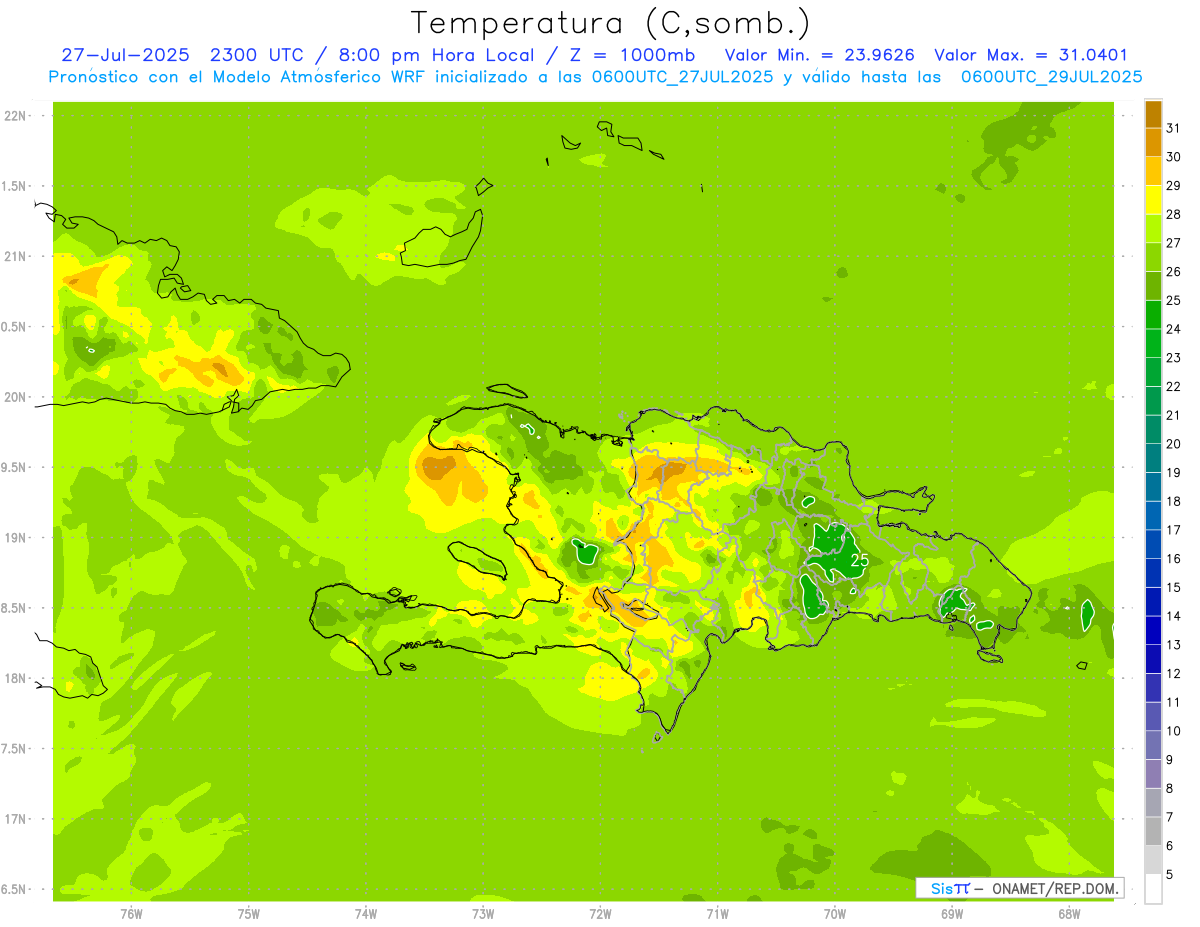The height and width of the screenshot is (927, 1200).
Task: Click the "72W" longitude label
Action: coord(601,913)
